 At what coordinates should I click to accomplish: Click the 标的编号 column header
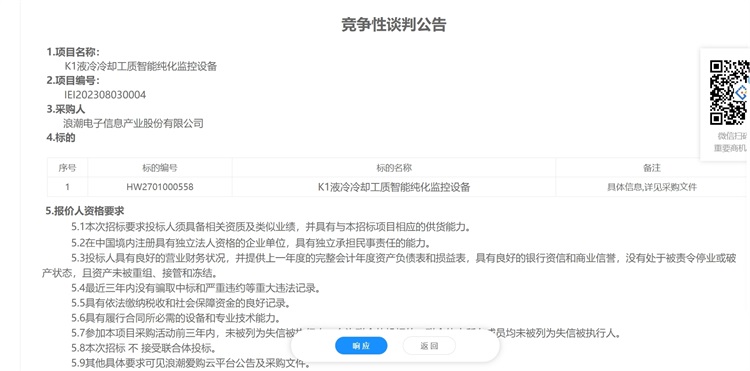click(x=160, y=168)
